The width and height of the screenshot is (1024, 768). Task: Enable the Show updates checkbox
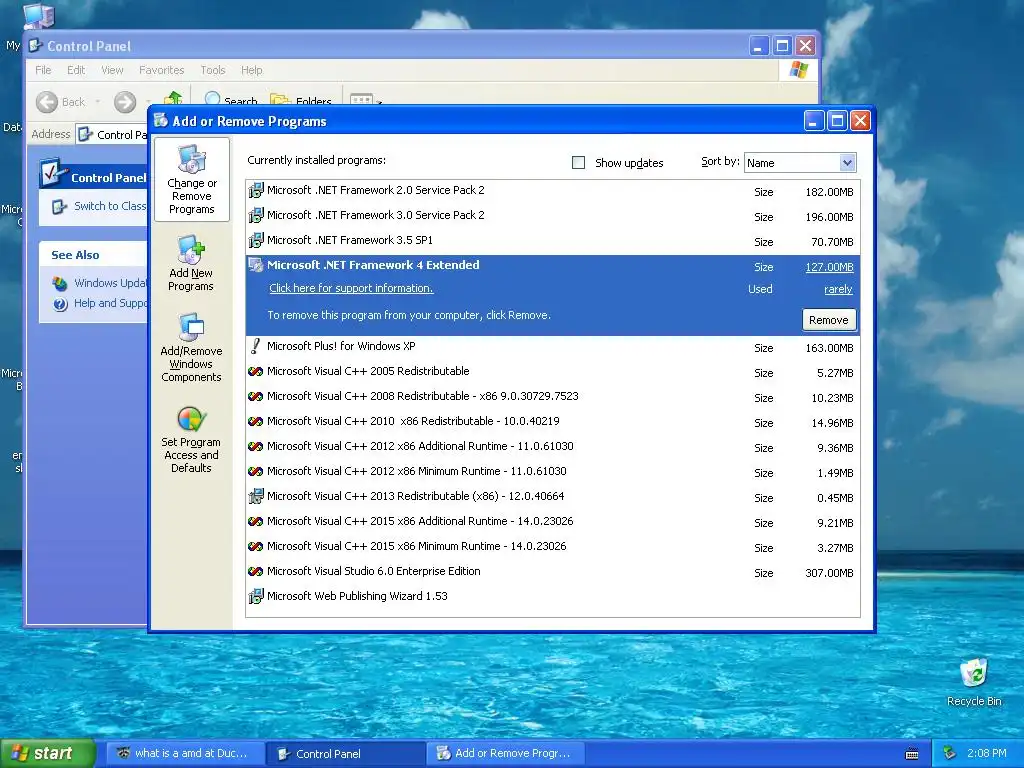579,163
